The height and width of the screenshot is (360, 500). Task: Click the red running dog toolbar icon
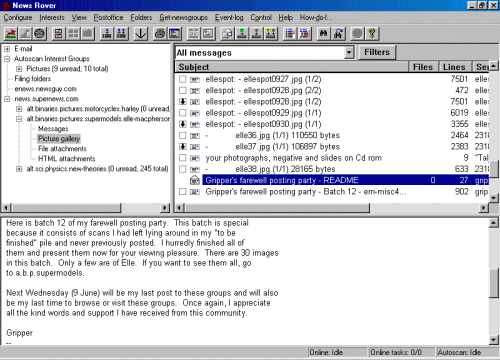(11, 34)
